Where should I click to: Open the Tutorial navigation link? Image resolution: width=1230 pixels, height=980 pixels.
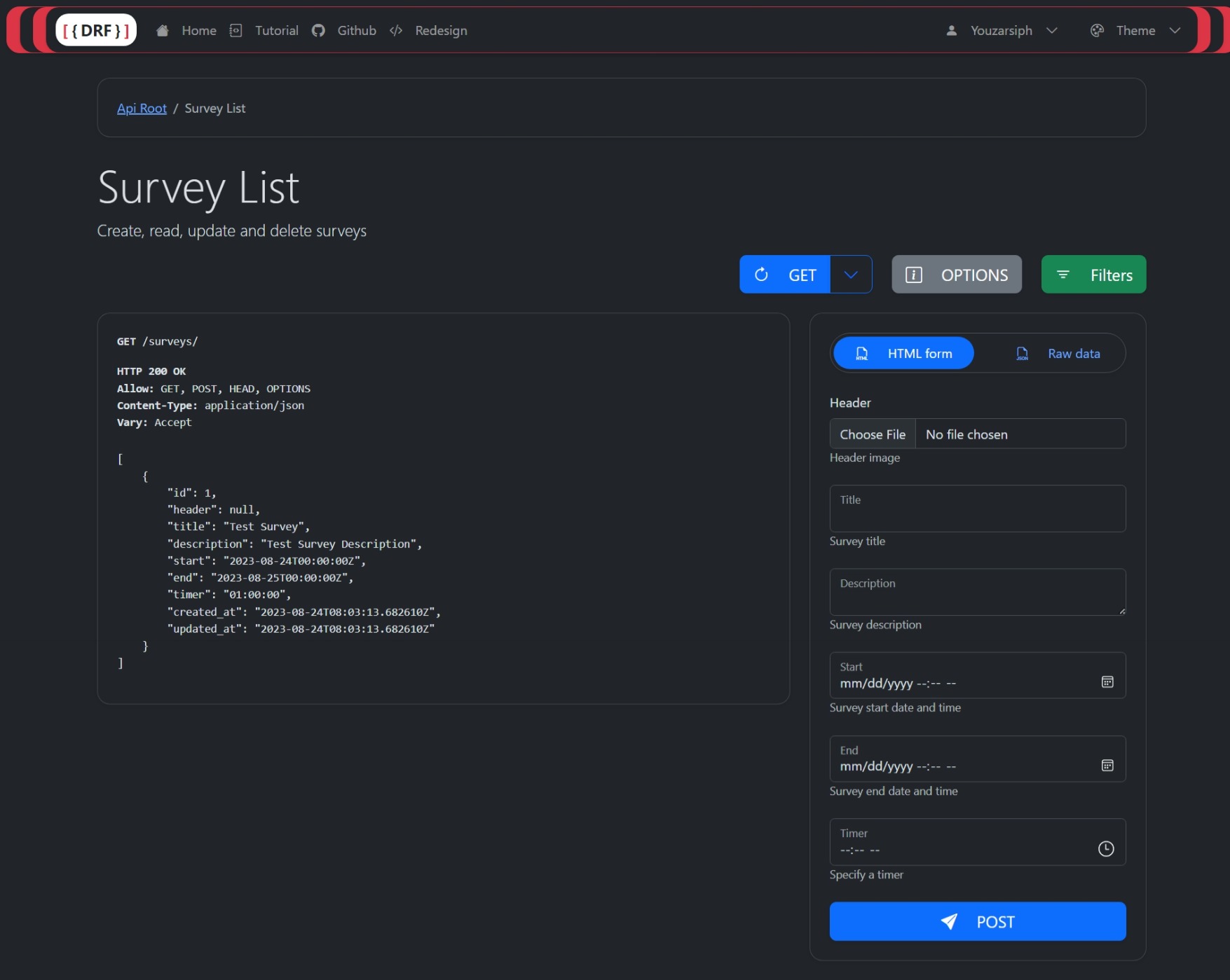(276, 30)
